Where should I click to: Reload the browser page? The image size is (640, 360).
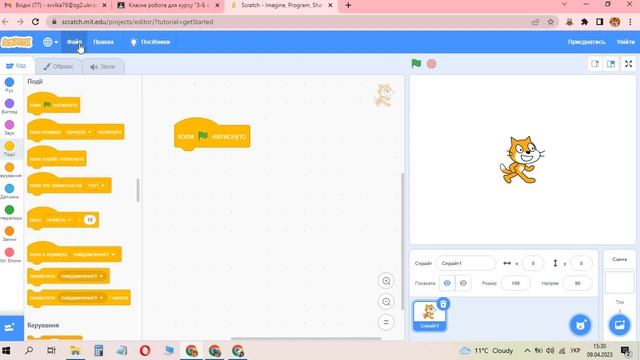(36, 22)
